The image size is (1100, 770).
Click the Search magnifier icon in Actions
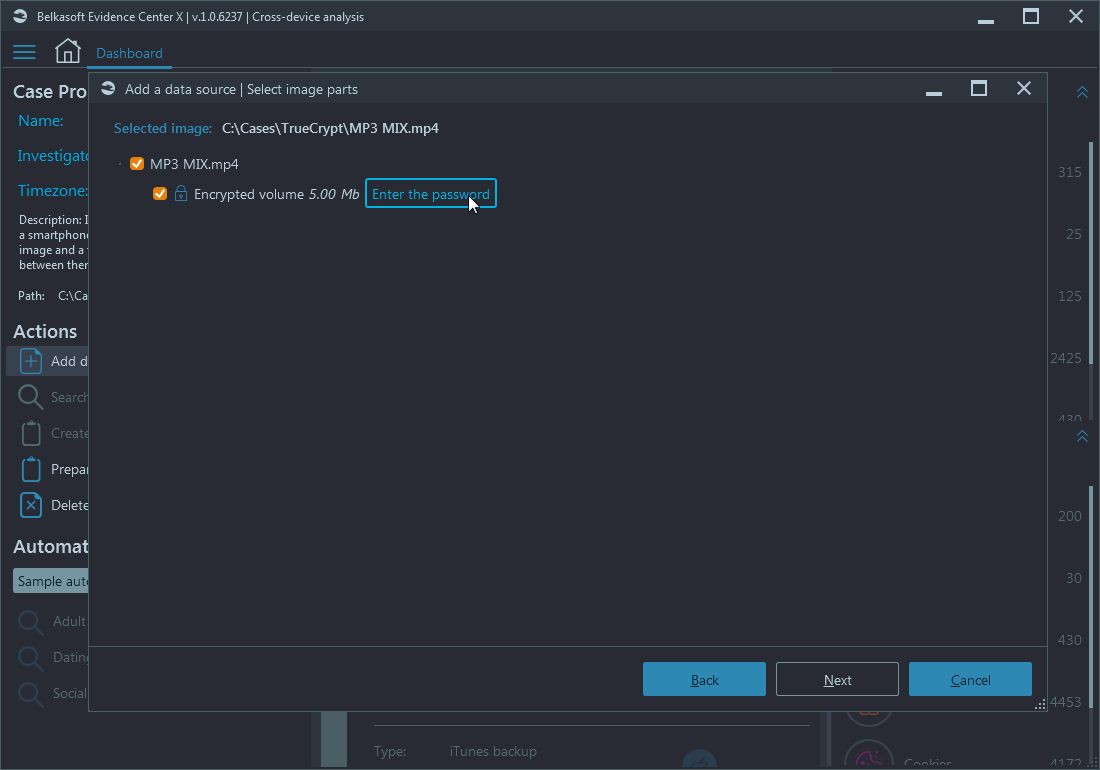(30, 397)
